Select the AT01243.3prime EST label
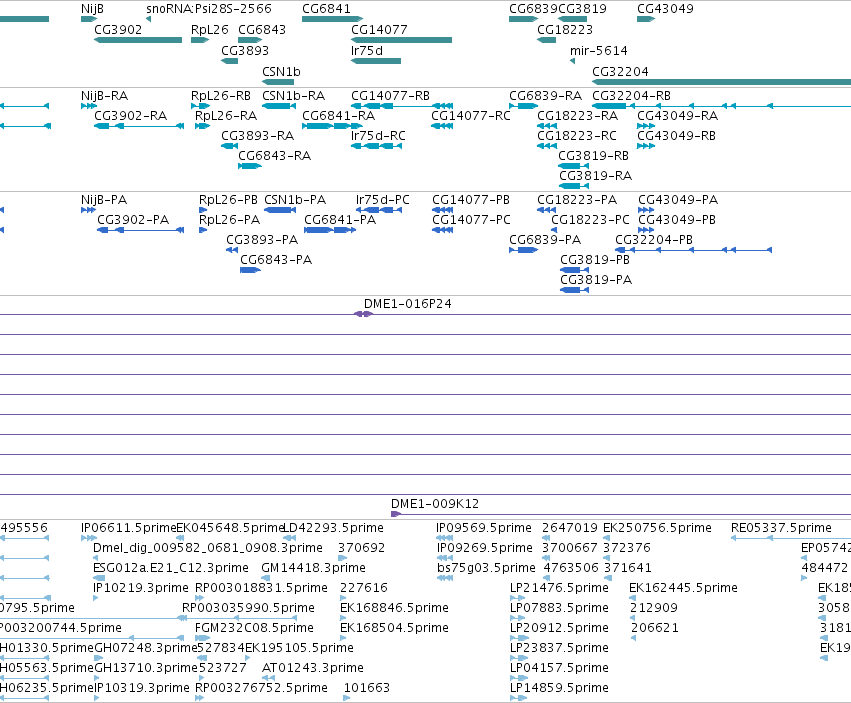Screen dimensions: 851x703 (x=313, y=668)
